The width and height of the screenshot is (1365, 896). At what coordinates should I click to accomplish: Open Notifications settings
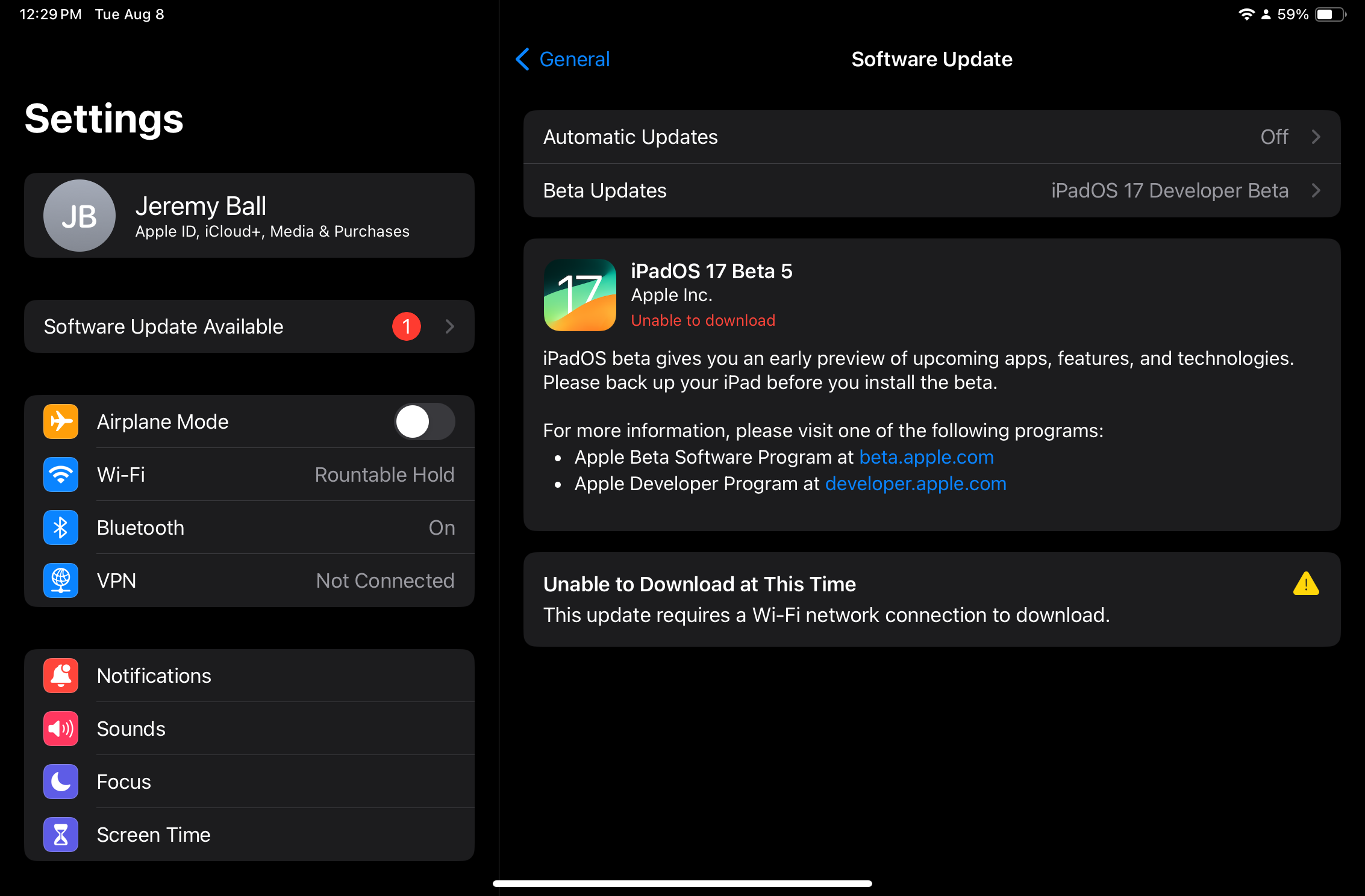coord(249,676)
